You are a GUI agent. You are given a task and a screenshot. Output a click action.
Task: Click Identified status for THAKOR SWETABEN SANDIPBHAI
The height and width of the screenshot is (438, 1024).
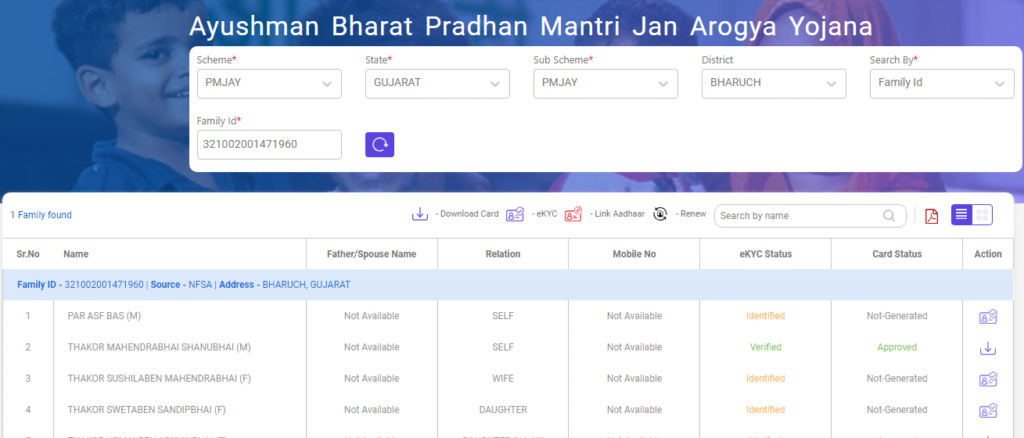(x=765, y=410)
